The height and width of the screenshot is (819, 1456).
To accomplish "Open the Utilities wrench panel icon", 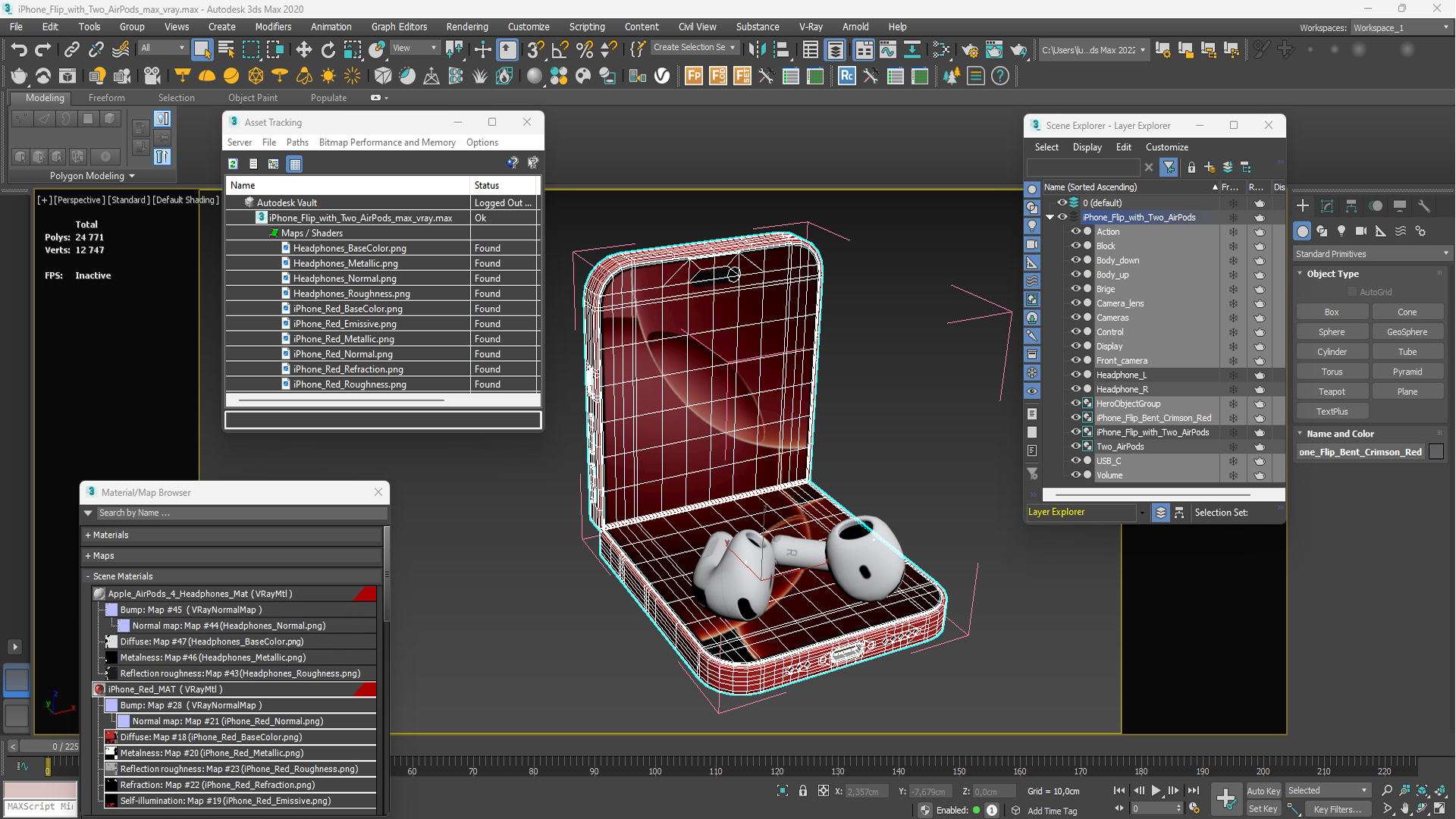I will (1424, 206).
